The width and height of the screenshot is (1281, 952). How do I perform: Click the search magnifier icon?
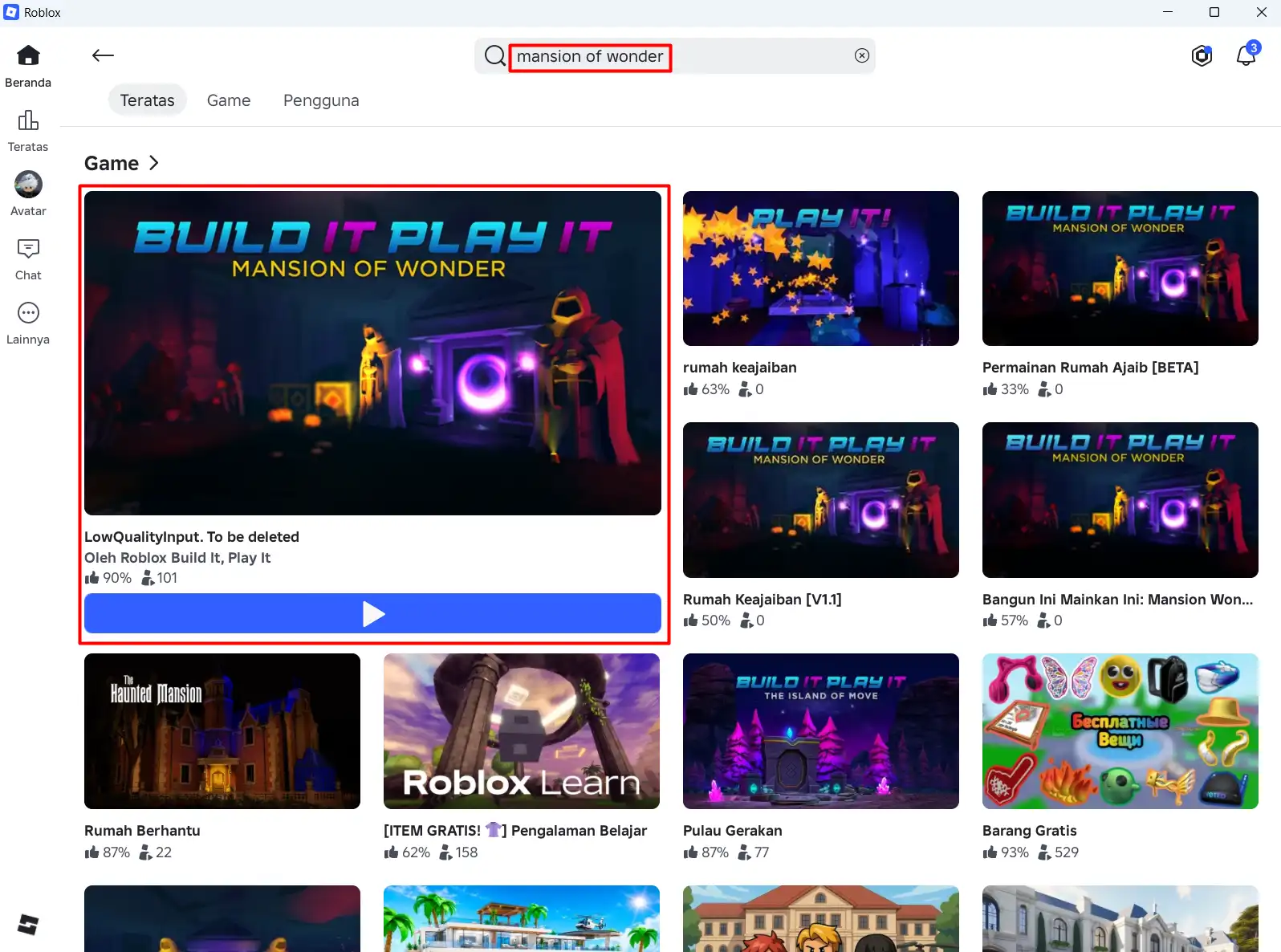494,55
